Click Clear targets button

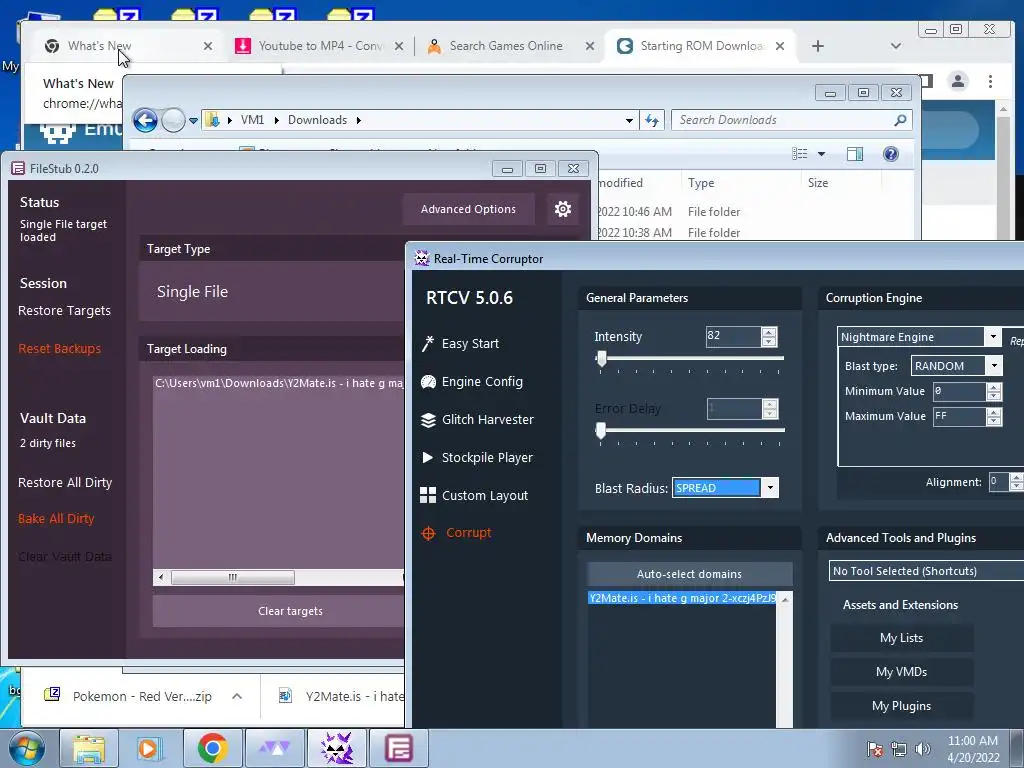click(290, 611)
